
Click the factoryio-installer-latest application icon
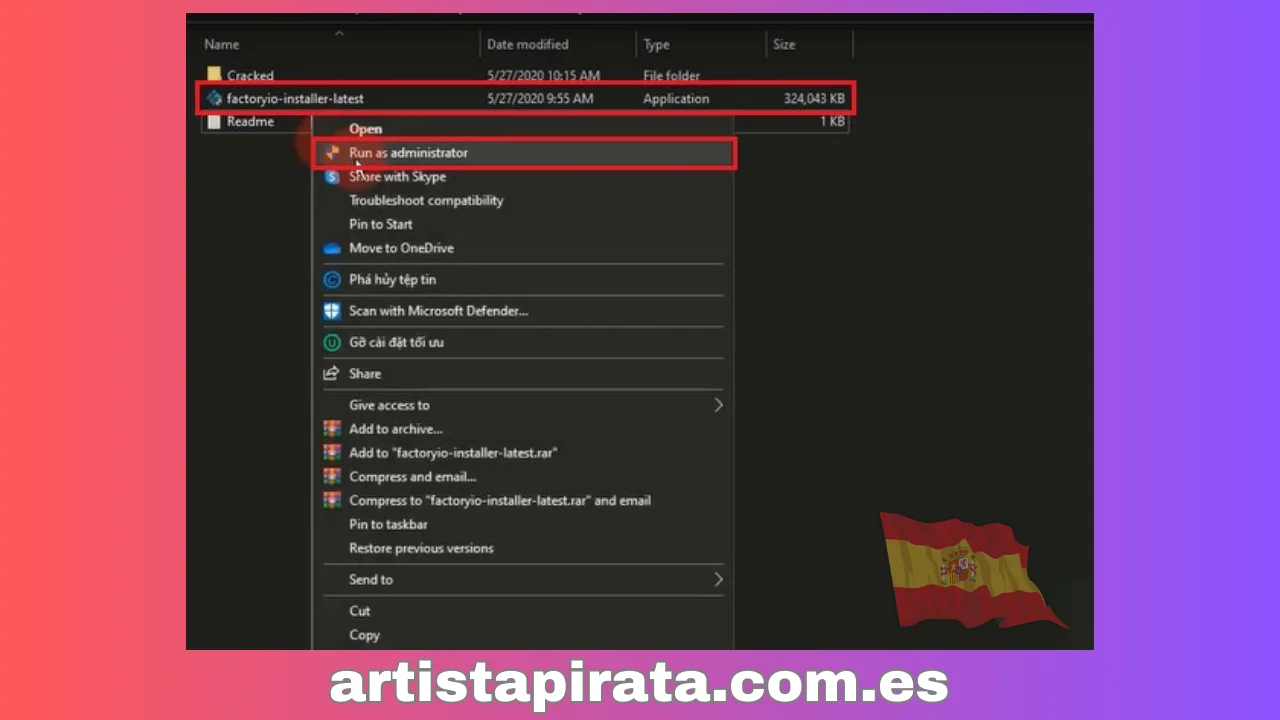(214, 98)
